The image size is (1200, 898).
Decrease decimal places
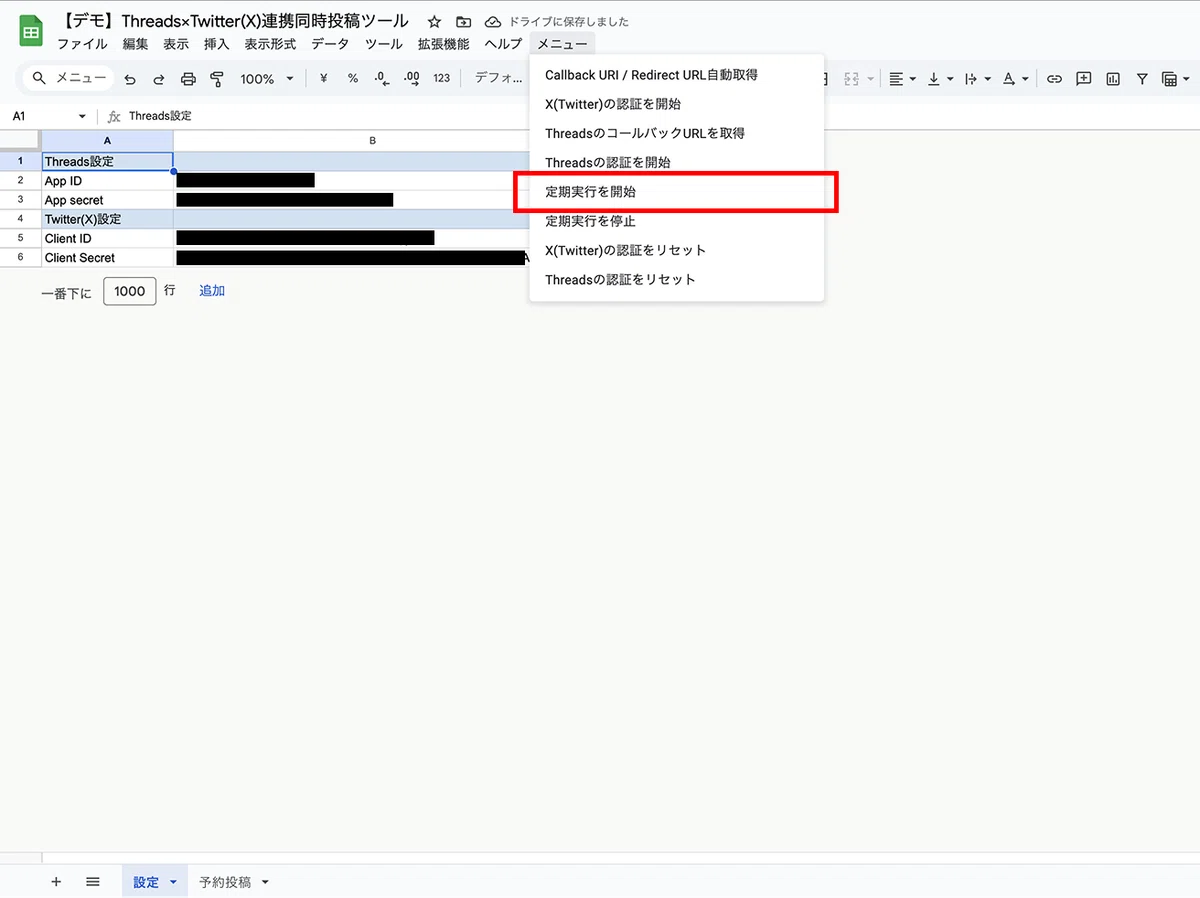pos(381,78)
